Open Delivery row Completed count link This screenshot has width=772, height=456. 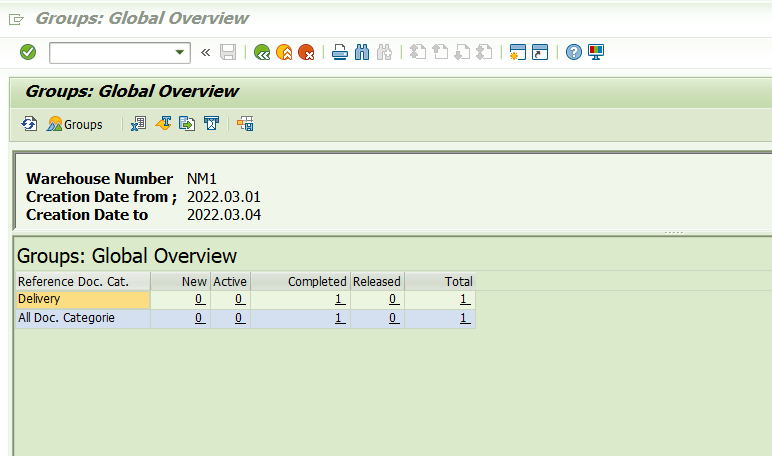point(339,299)
